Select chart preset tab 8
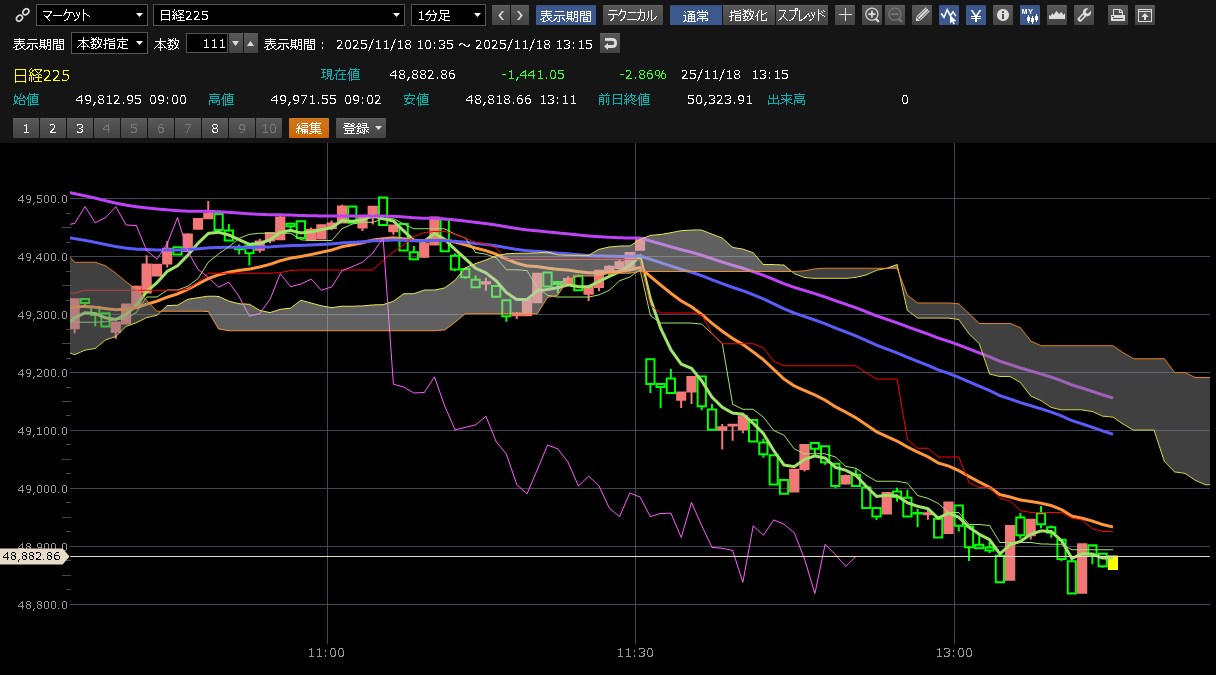 click(x=214, y=128)
